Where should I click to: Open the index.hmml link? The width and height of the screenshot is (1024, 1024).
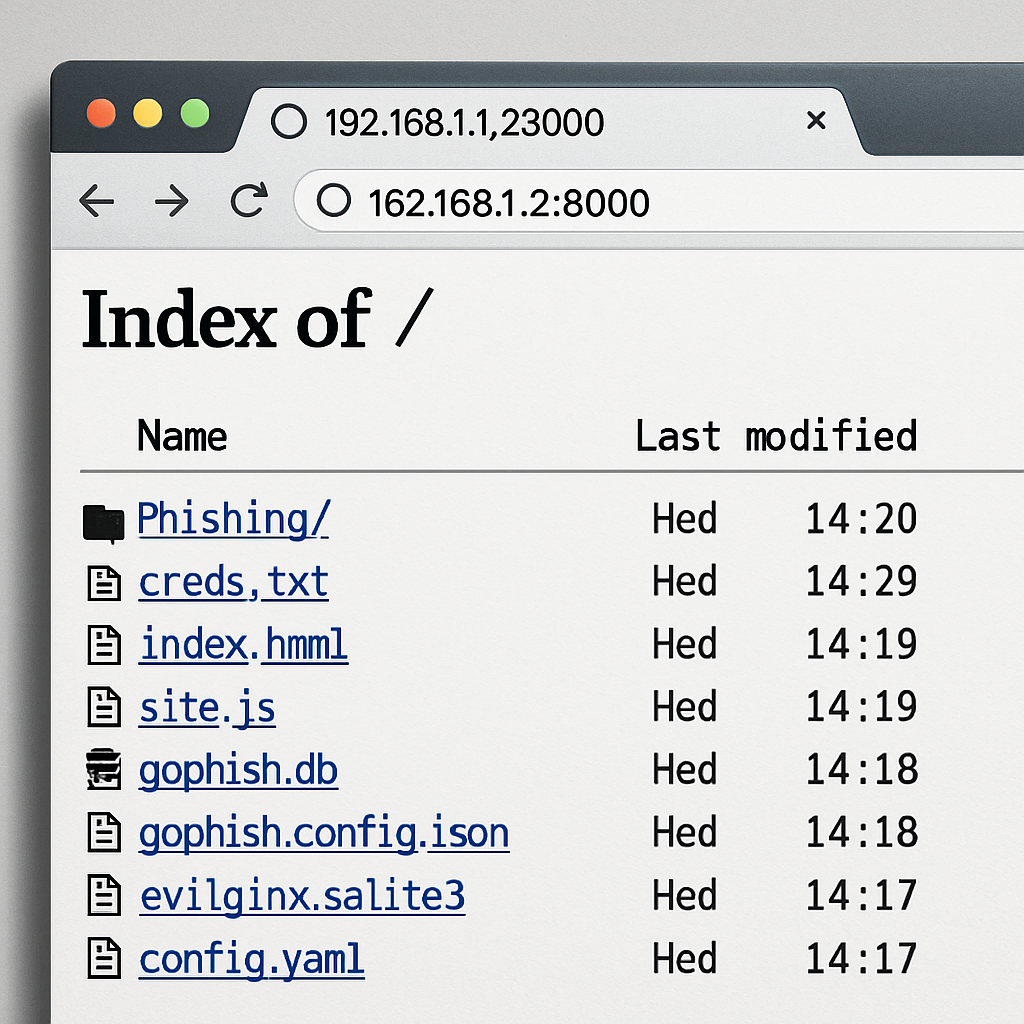[x=244, y=644]
